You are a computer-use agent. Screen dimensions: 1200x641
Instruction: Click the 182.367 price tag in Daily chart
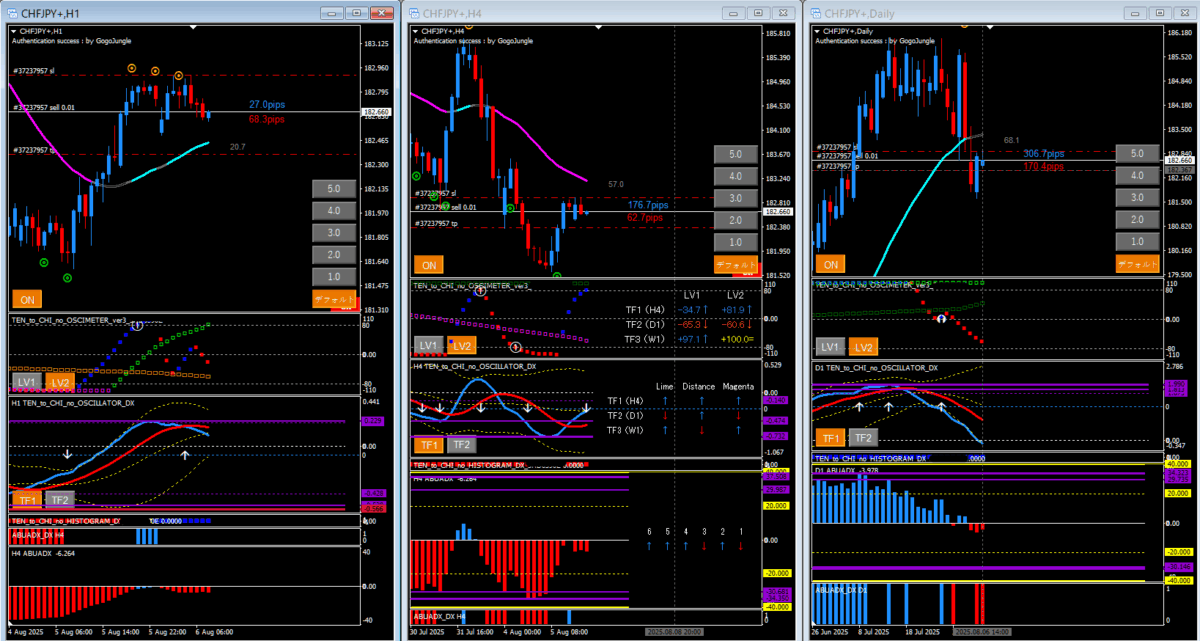[1181, 169]
